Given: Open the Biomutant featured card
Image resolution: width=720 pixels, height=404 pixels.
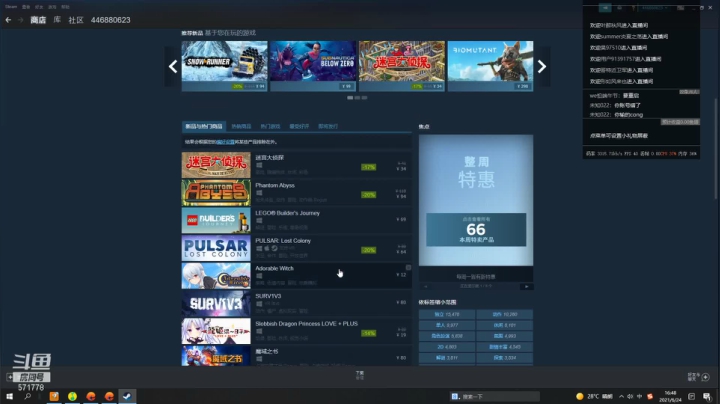Looking at the screenshot, I should 490,66.
